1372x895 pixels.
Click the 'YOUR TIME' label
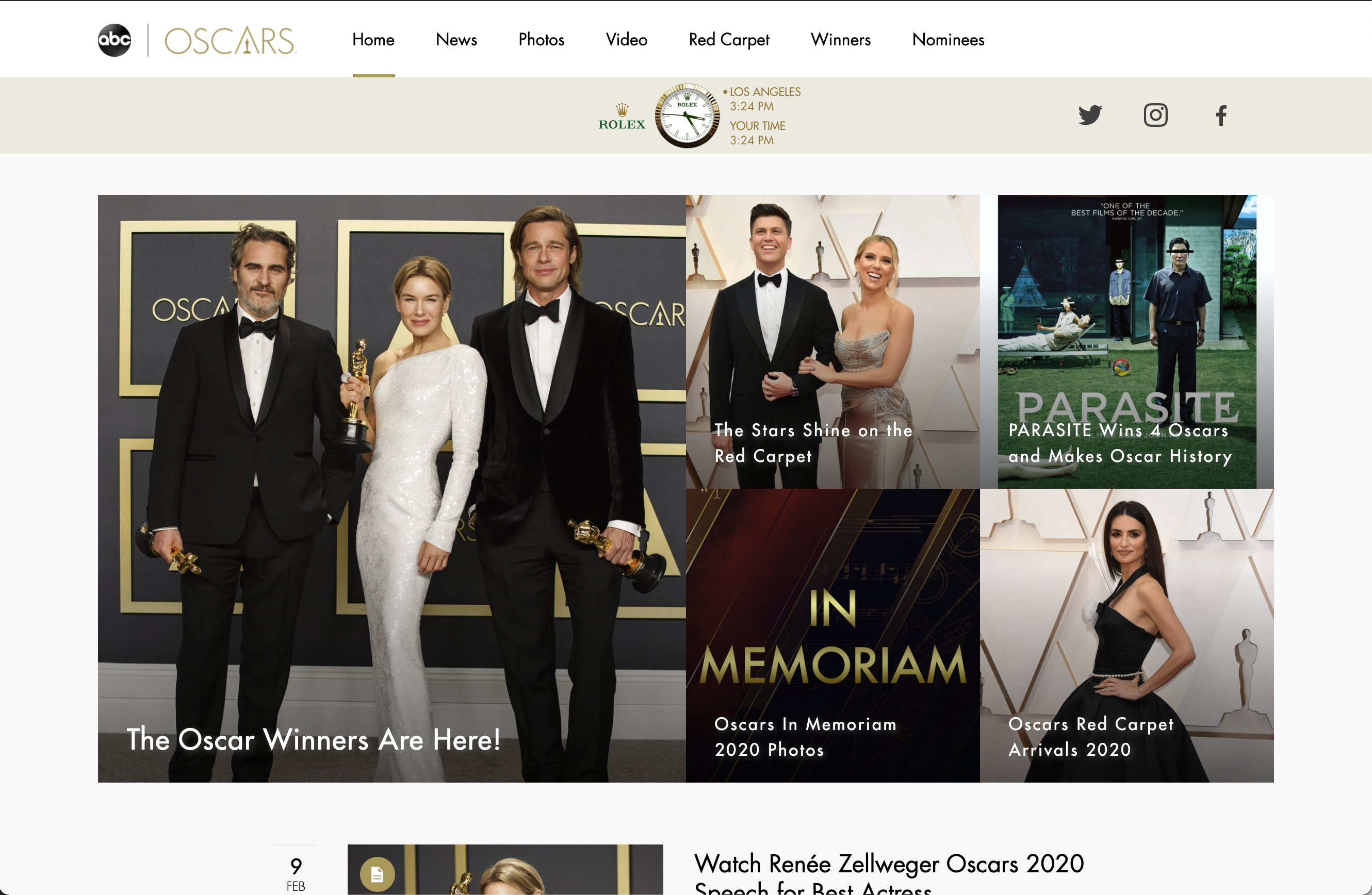[758, 126]
